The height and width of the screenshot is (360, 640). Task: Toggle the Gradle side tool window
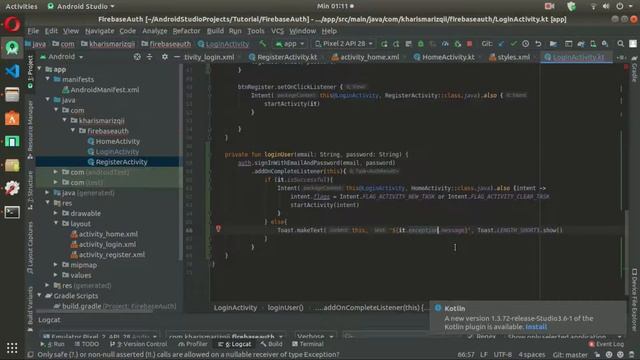634,69
